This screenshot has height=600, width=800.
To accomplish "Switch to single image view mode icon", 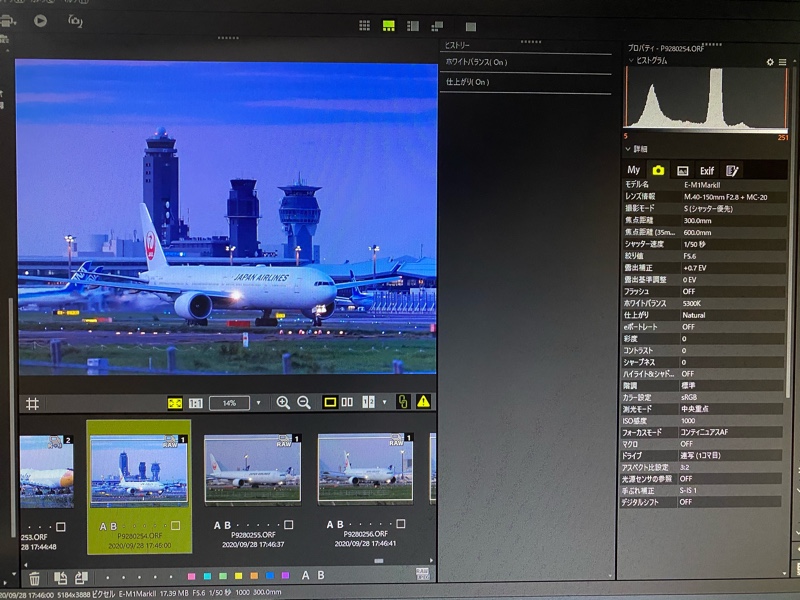I will (x=471, y=27).
